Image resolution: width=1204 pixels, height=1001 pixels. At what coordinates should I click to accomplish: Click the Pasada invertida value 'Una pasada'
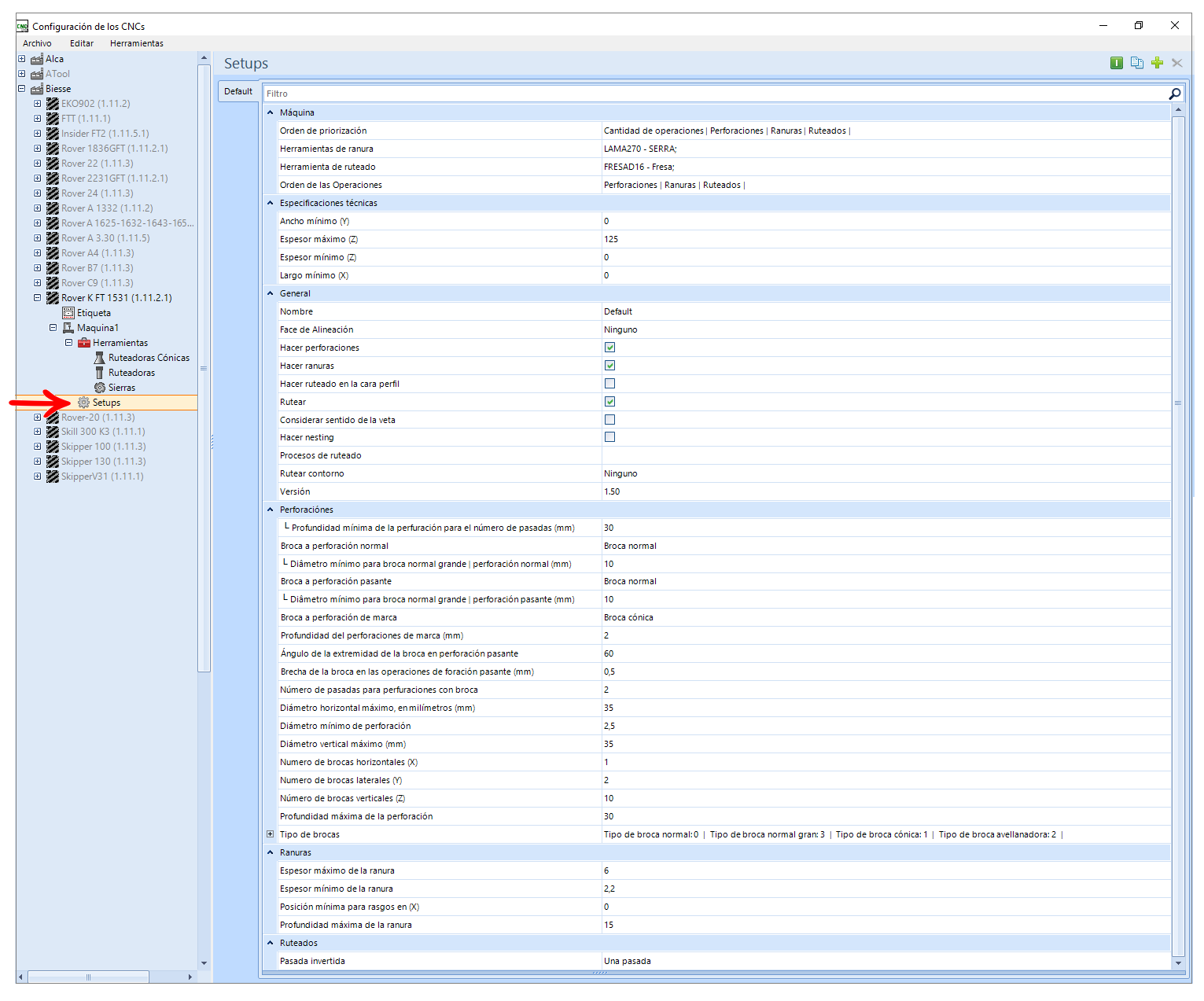(x=628, y=961)
